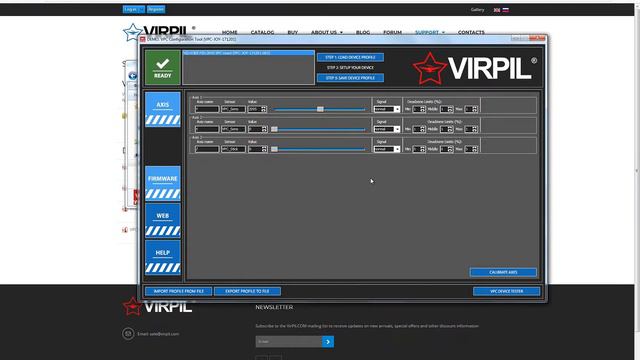Submit newsletter email with the arrow button
The height and width of the screenshot is (360, 640).
coord(328,342)
